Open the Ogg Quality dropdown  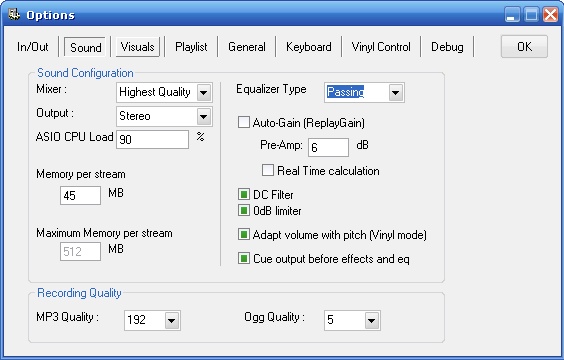click(372, 320)
